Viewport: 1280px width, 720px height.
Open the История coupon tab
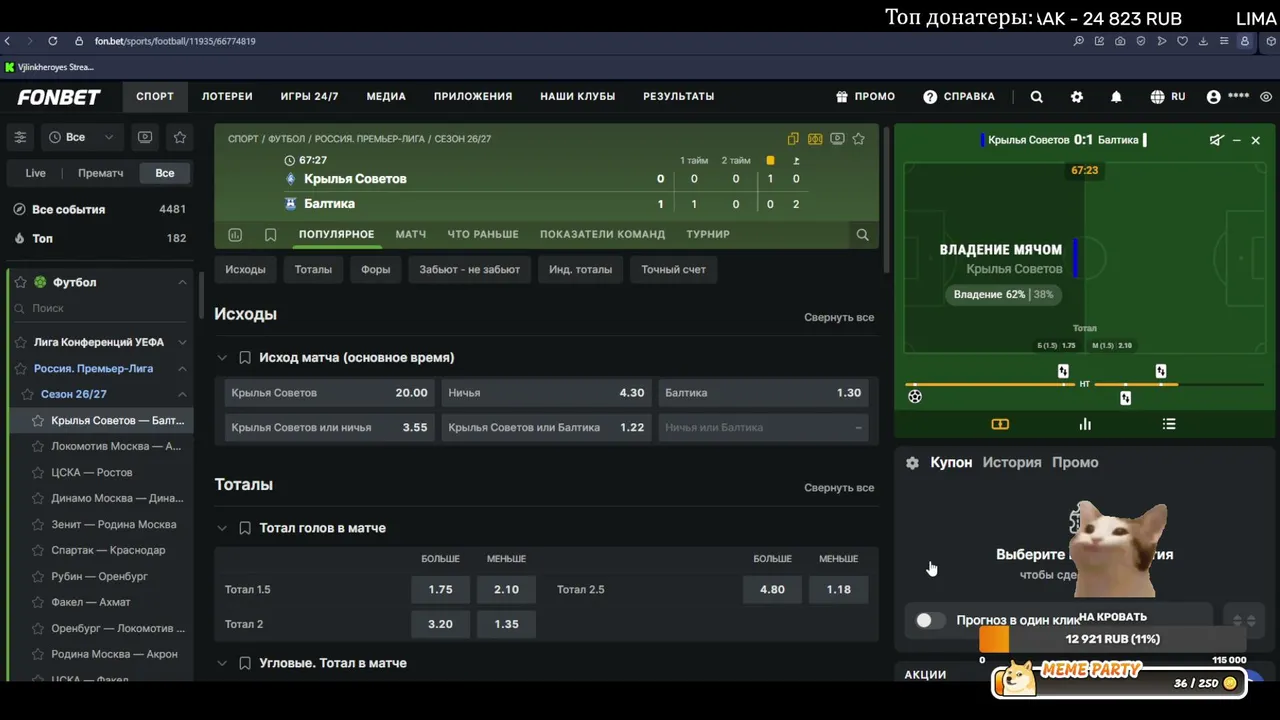(x=1012, y=463)
